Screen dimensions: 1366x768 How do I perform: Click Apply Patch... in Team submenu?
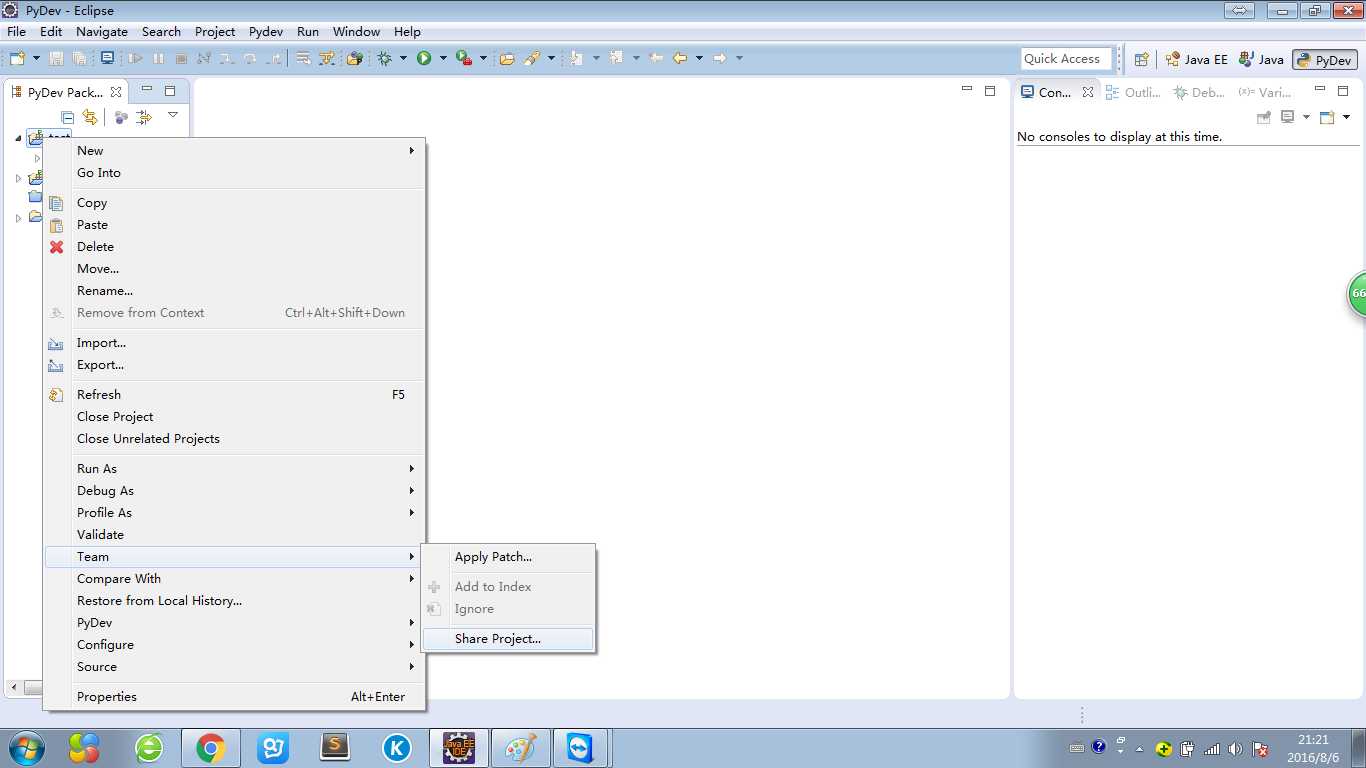(508, 557)
